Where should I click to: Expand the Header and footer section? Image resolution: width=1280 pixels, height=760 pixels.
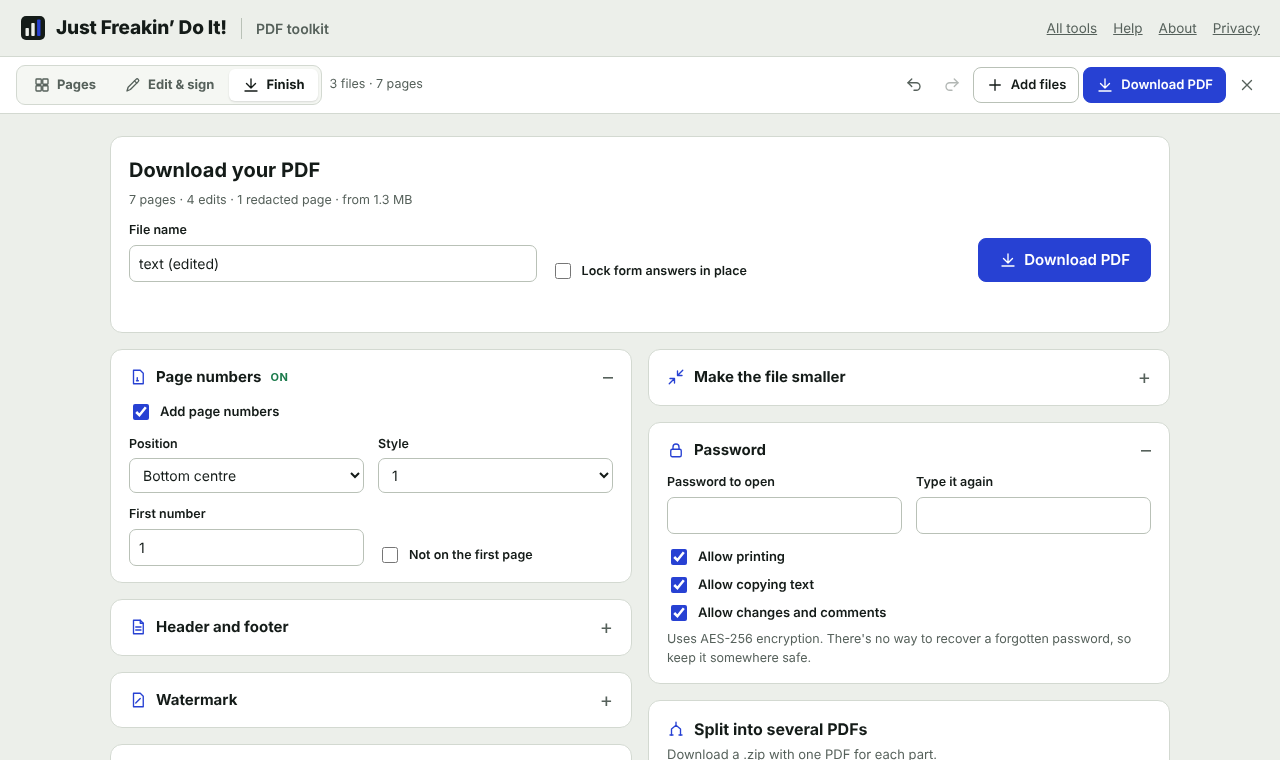[x=606, y=628]
